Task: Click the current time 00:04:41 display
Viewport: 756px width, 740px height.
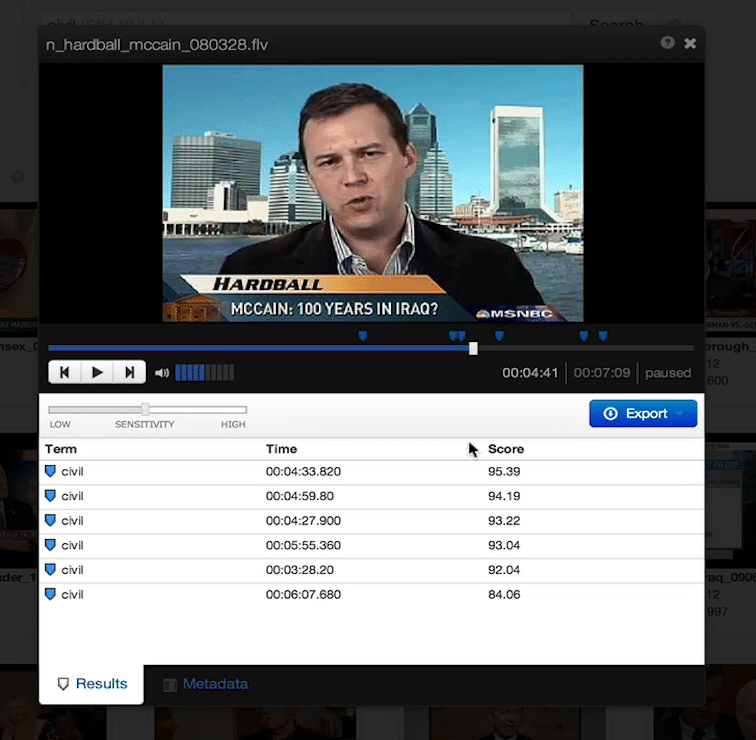Action: (x=530, y=373)
